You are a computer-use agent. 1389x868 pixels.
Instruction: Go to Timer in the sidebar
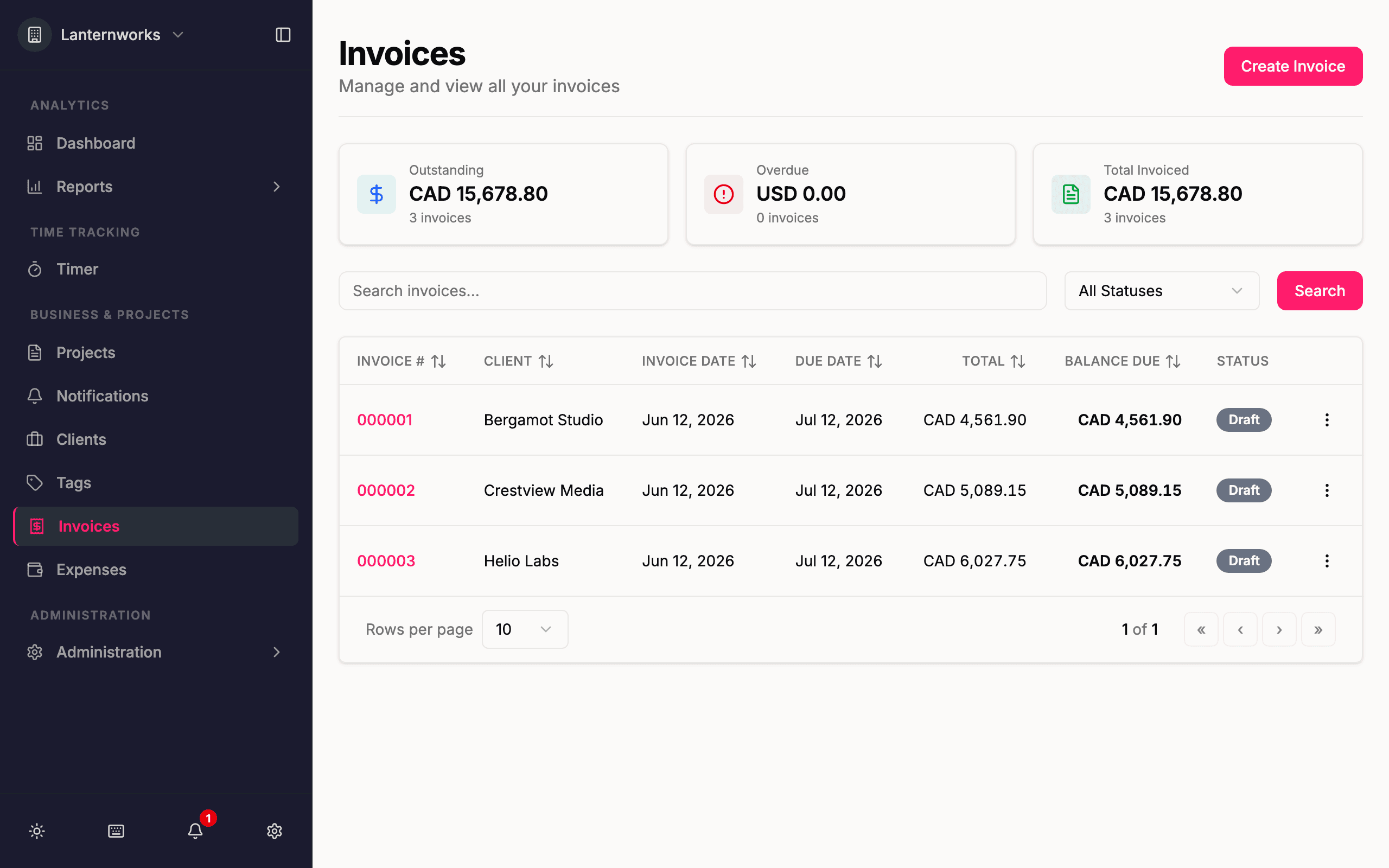[156, 269]
